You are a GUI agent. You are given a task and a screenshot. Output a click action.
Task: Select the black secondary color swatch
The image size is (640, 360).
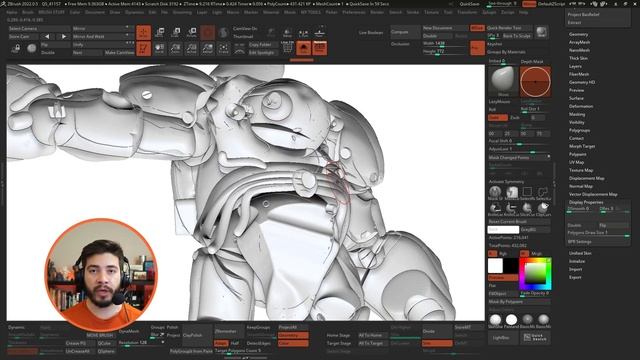510,265
